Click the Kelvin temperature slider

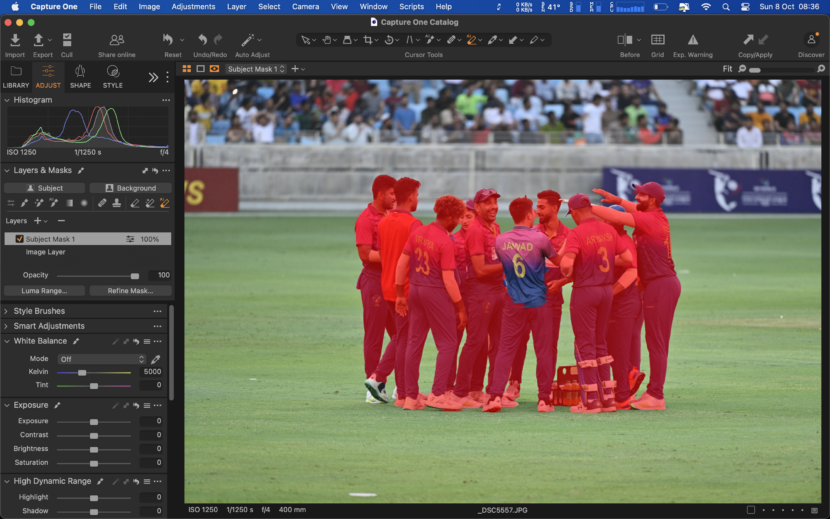coord(94,373)
